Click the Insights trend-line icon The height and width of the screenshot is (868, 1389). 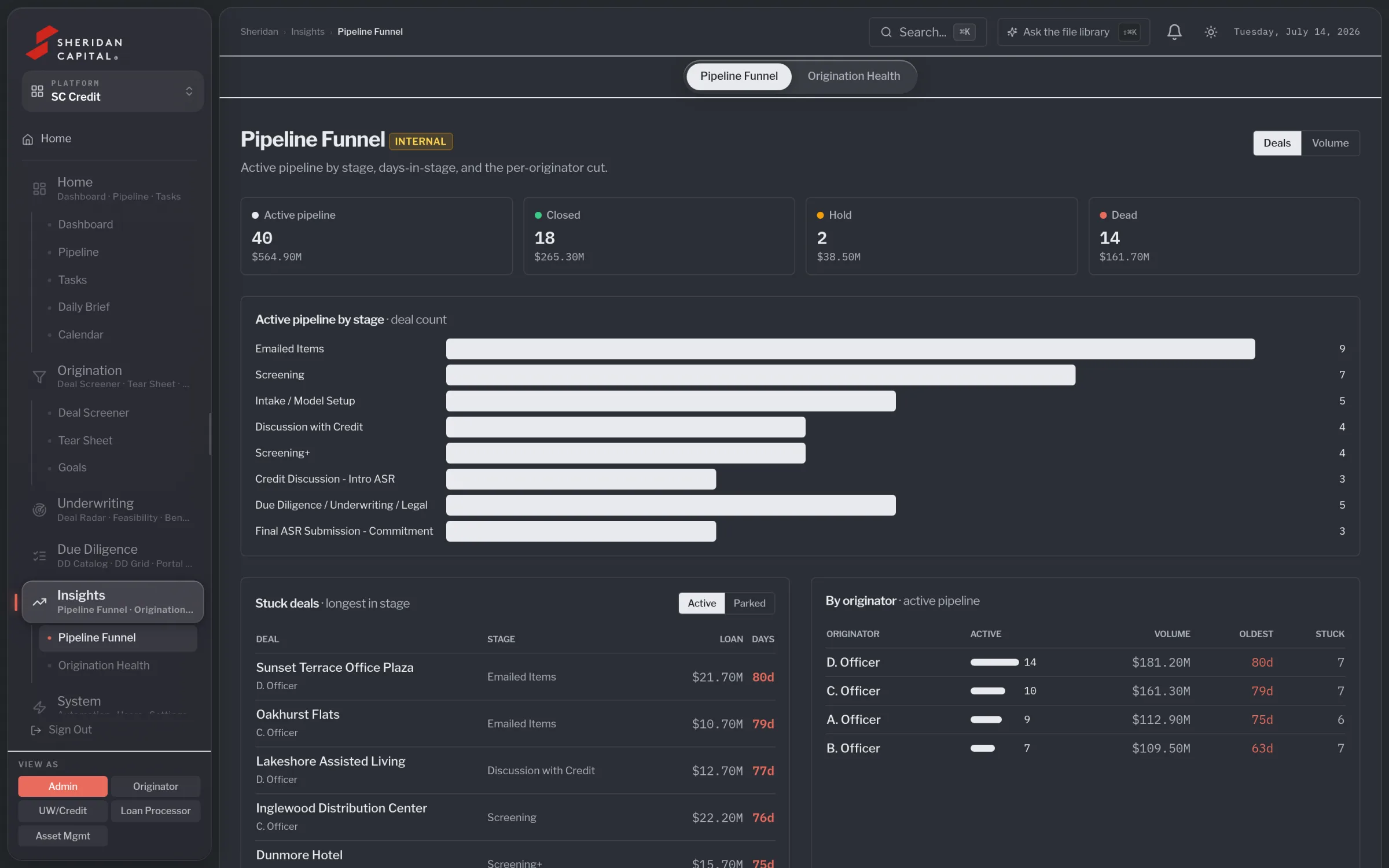pos(39,602)
